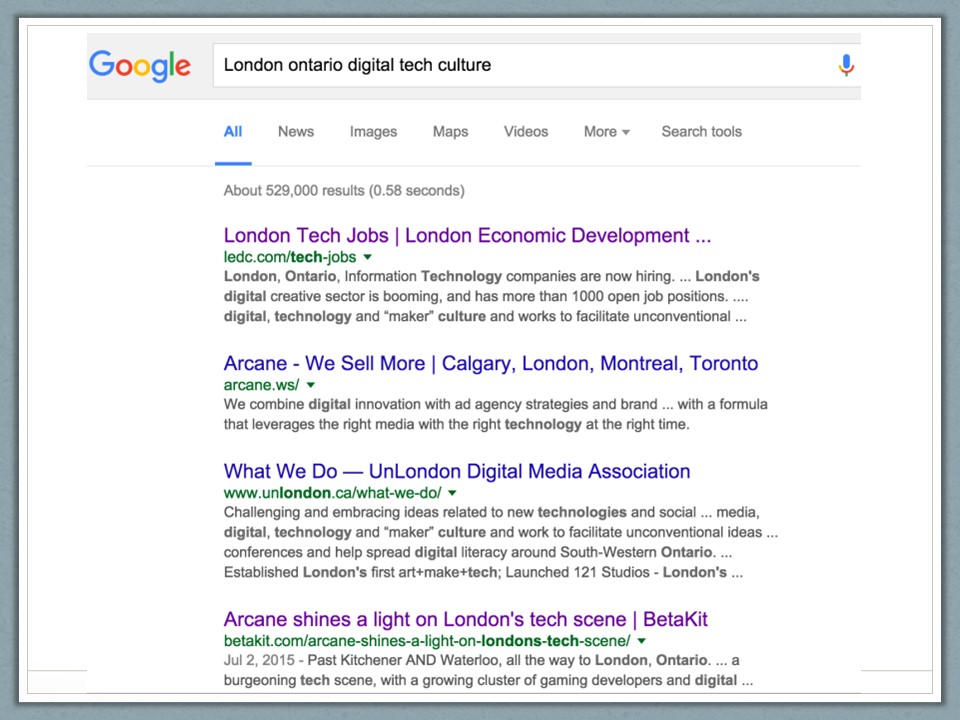Open Arcane - We Sell More result

click(x=490, y=363)
